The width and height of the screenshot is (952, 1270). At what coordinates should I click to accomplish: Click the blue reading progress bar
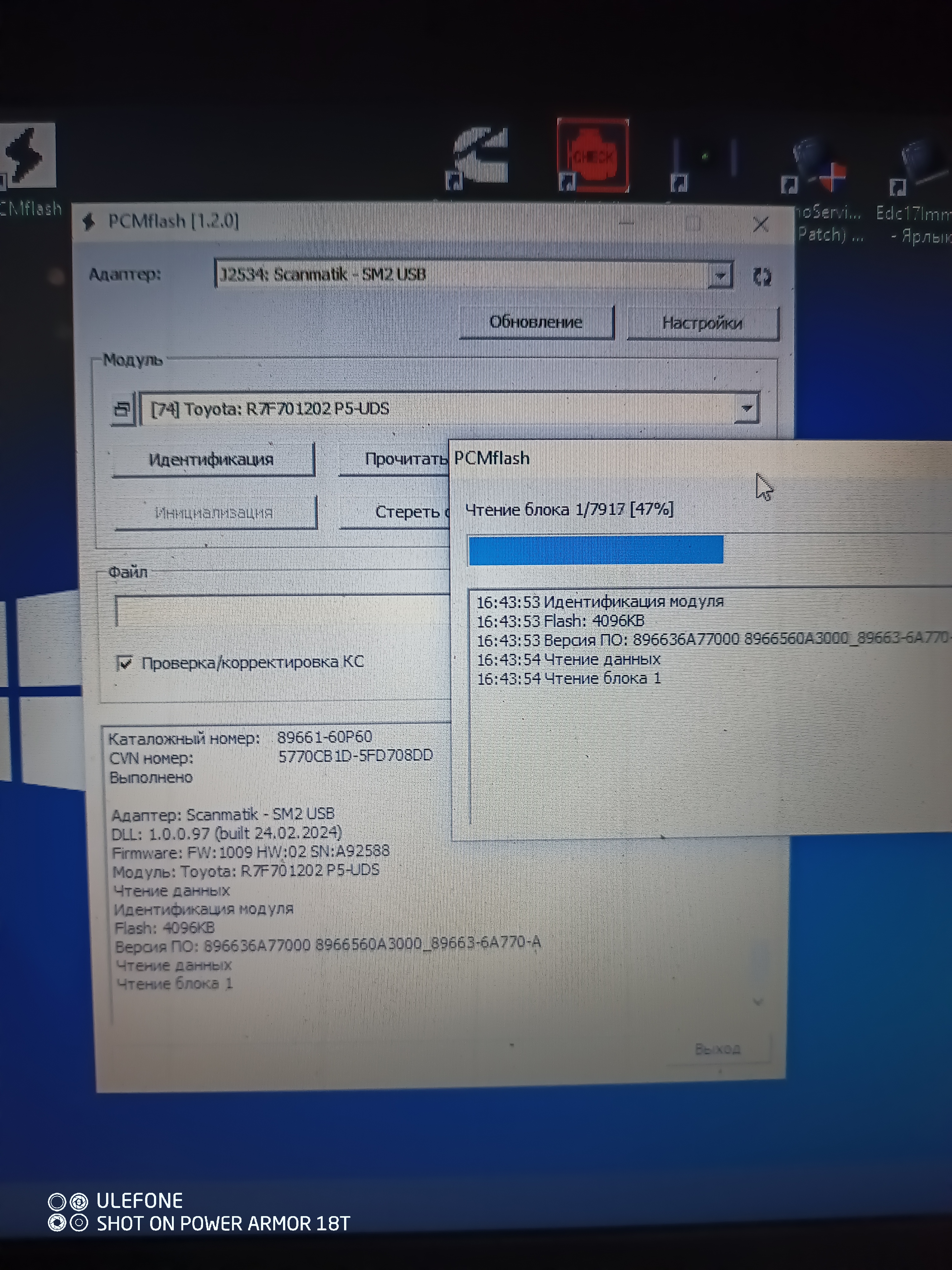[596, 550]
